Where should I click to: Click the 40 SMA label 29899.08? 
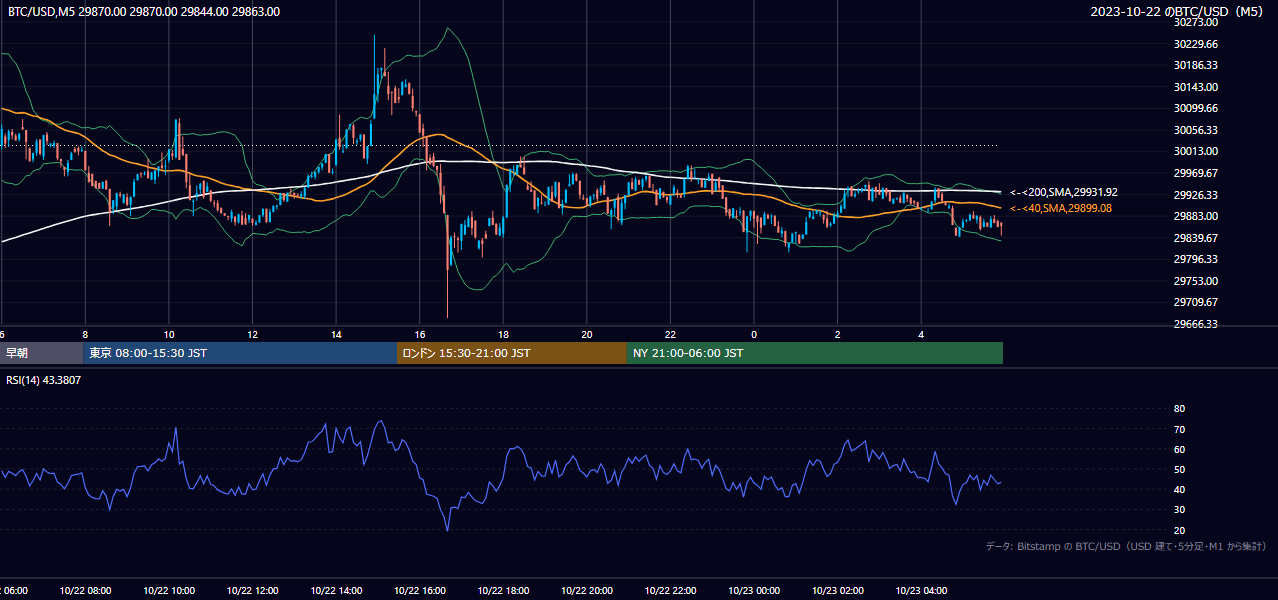coord(1061,208)
